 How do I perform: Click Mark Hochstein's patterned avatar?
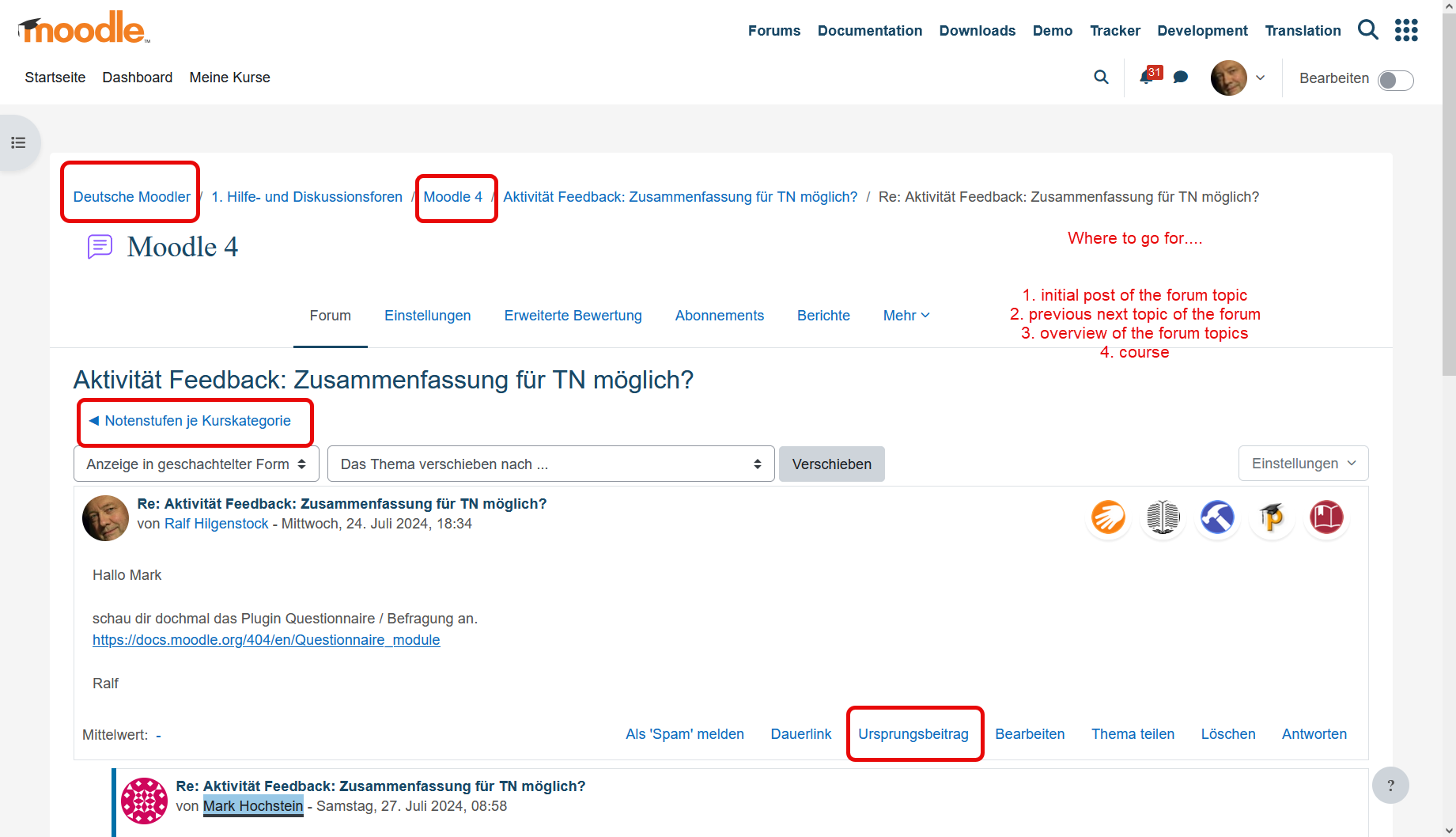coord(144,801)
